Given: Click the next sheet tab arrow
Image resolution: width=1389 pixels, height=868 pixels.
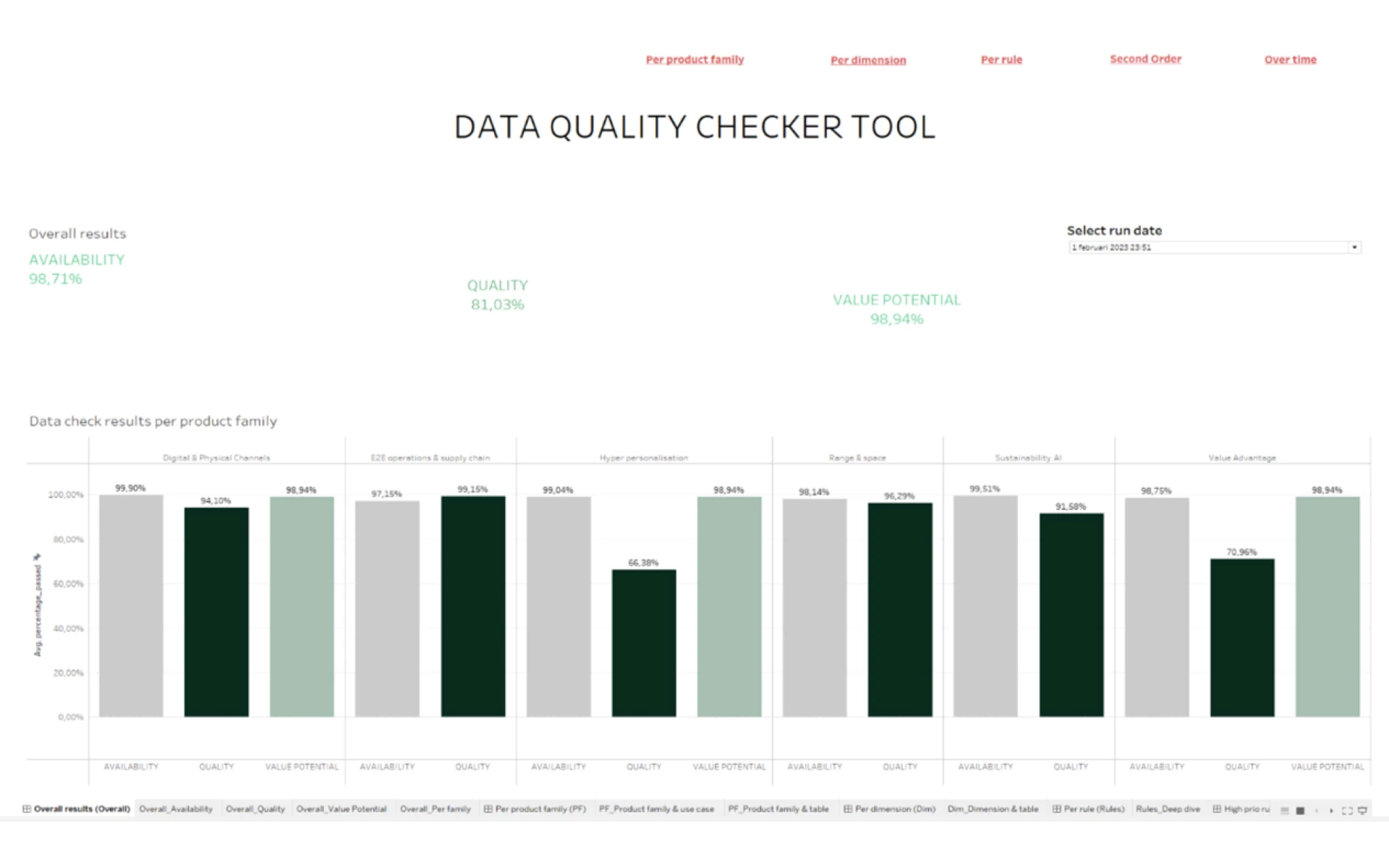Looking at the screenshot, I should coord(1331,811).
